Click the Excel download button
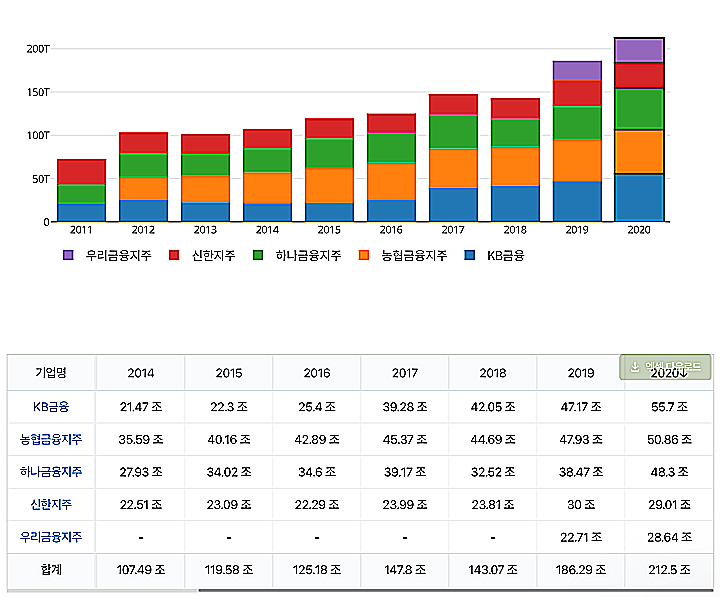This screenshot has height=597, width=720. click(x=665, y=367)
